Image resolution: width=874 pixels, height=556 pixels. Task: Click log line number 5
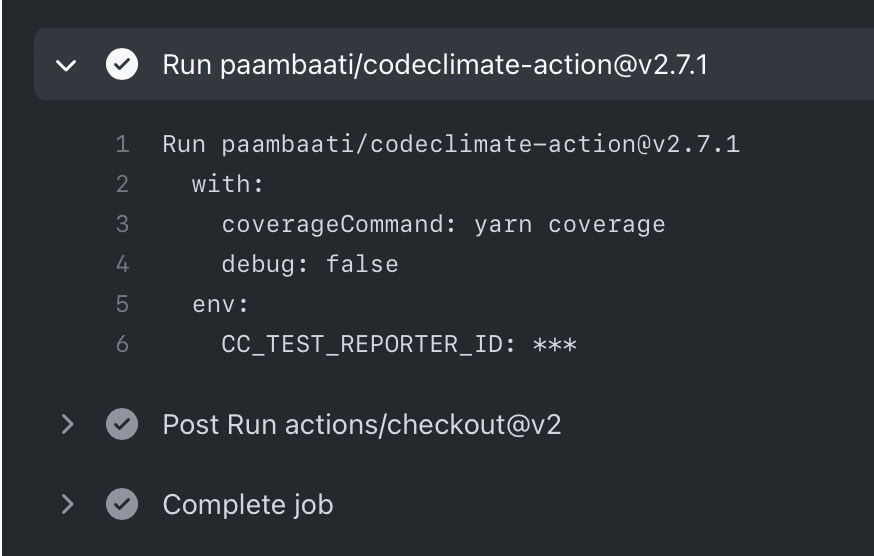(123, 304)
